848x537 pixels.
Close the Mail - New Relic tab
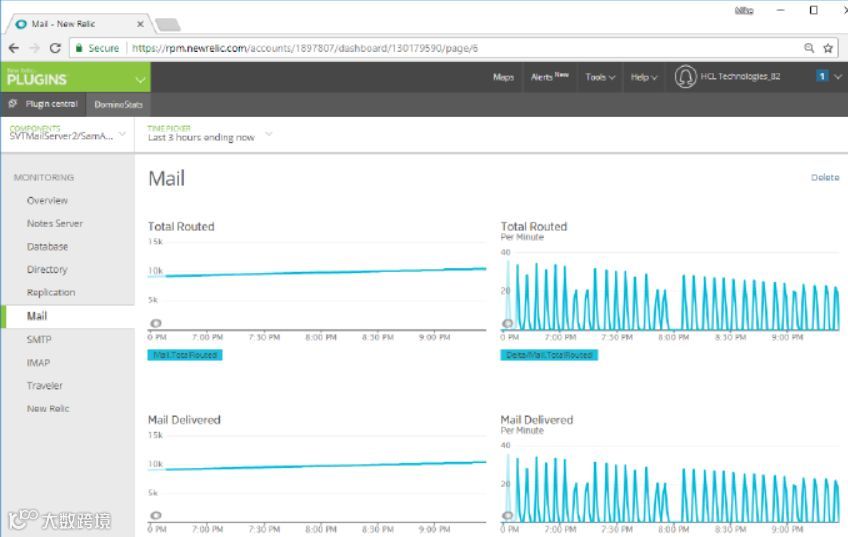(x=140, y=24)
